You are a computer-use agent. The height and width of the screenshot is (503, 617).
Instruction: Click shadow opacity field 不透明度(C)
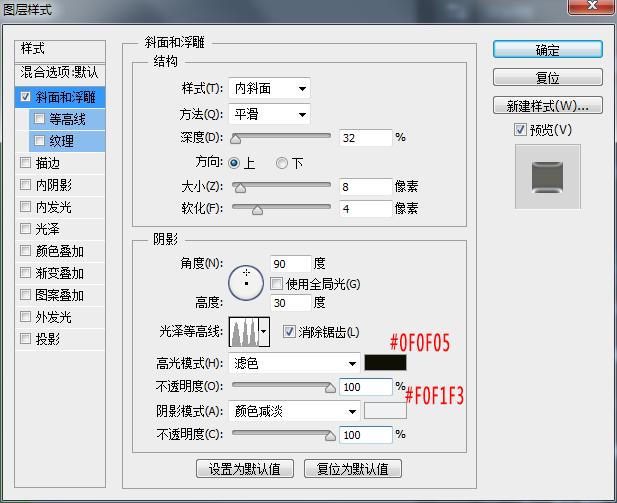pyautogui.click(x=366, y=435)
